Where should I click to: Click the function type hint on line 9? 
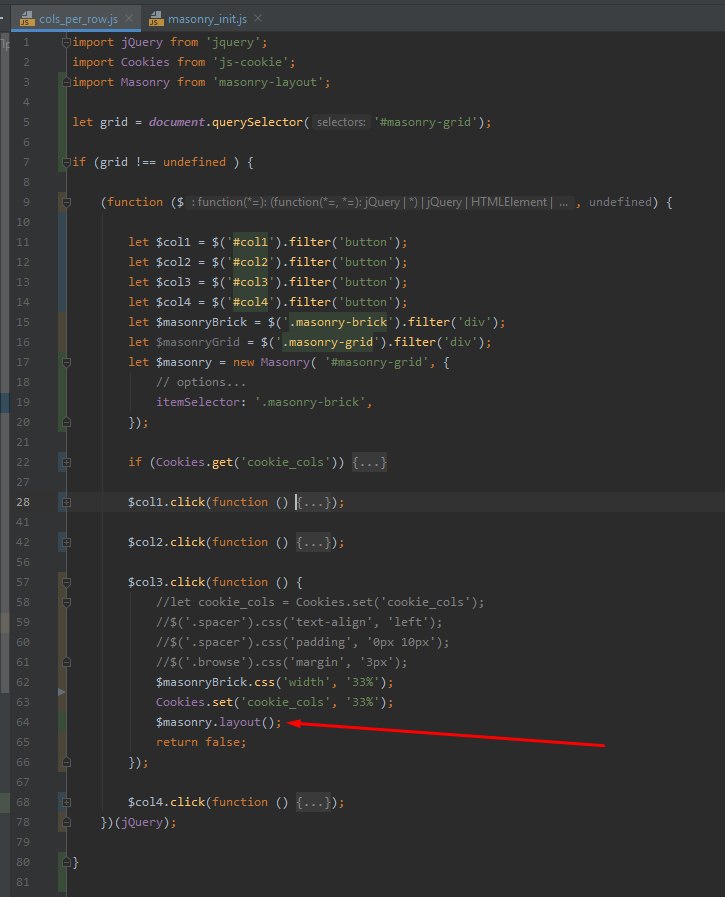(381, 202)
